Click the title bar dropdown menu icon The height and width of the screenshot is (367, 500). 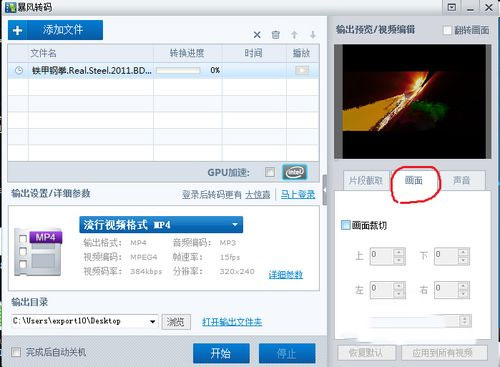(452, 7)
